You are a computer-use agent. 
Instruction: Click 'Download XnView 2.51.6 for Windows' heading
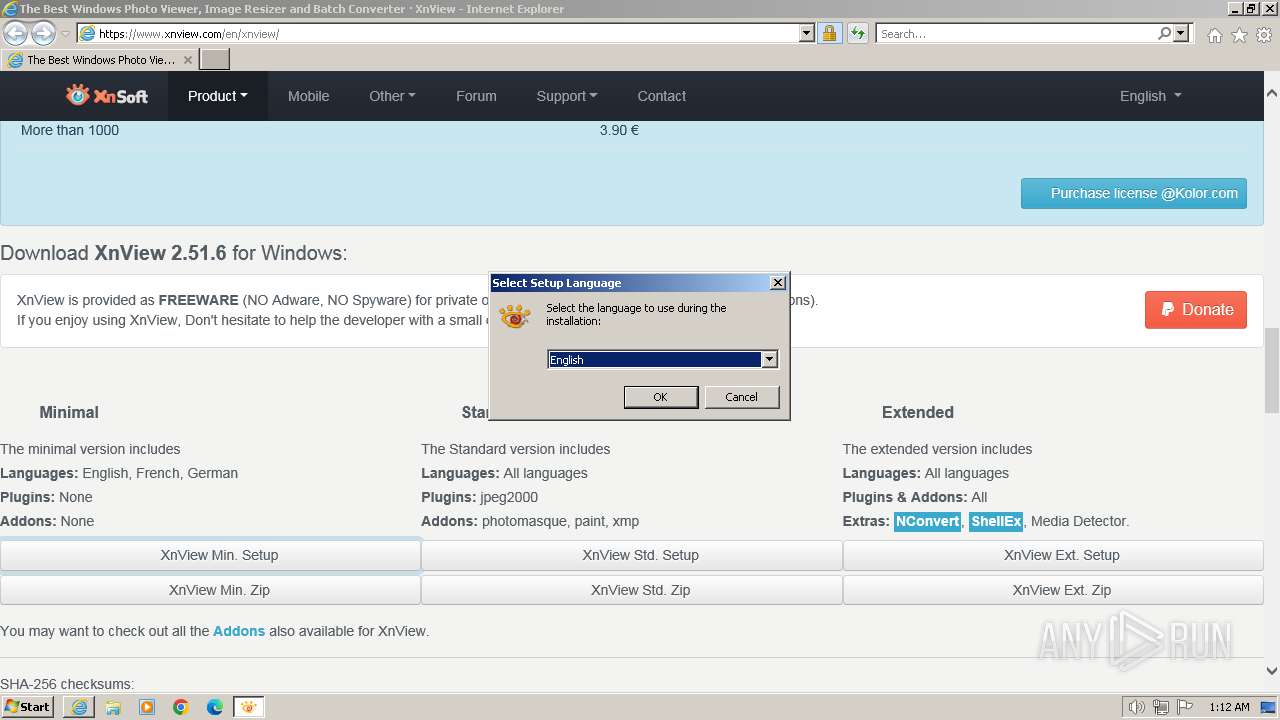(x=174, y=253)
